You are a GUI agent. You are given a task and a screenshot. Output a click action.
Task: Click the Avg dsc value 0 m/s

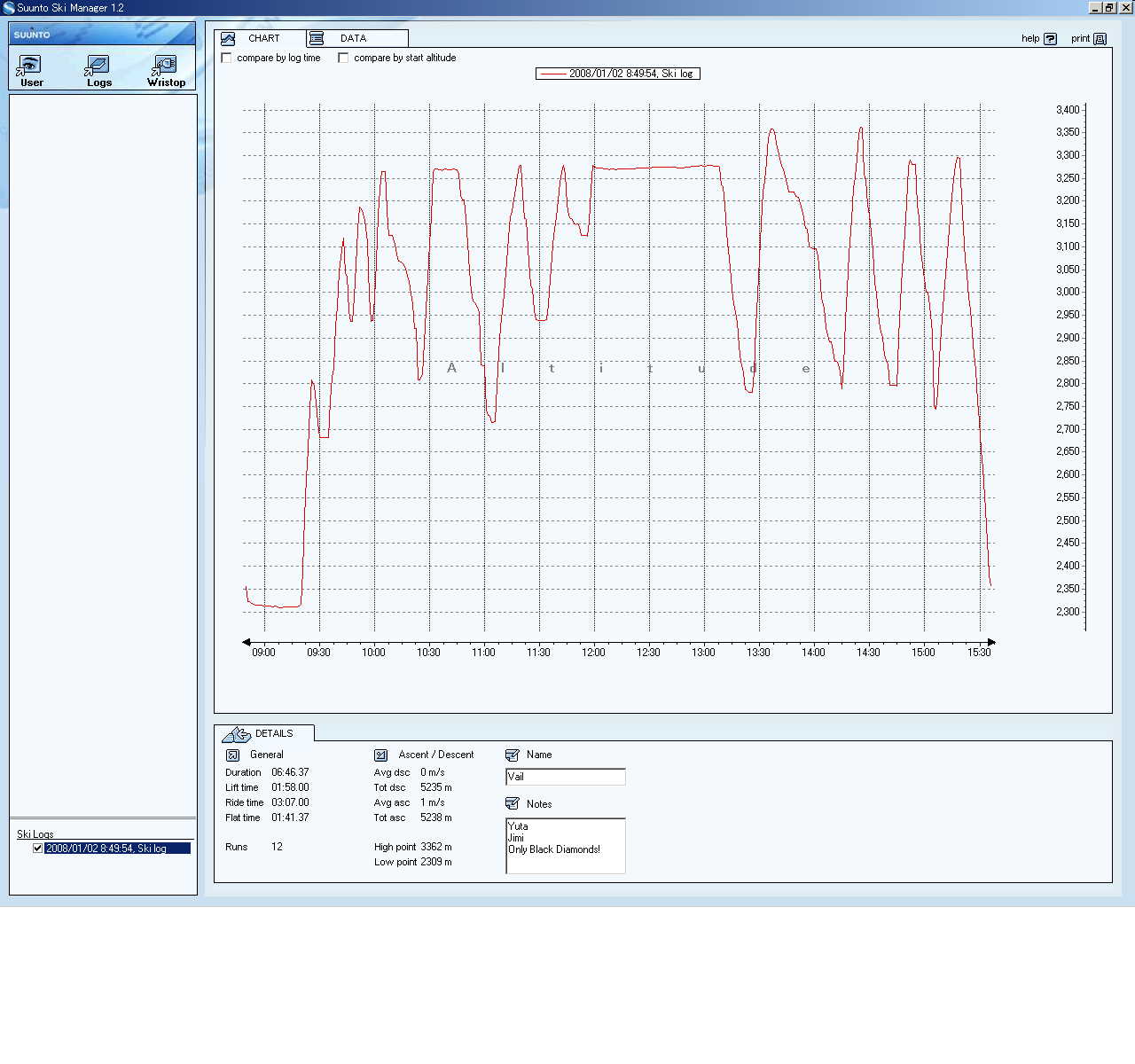pyautogui.click(x=433, y=772)
